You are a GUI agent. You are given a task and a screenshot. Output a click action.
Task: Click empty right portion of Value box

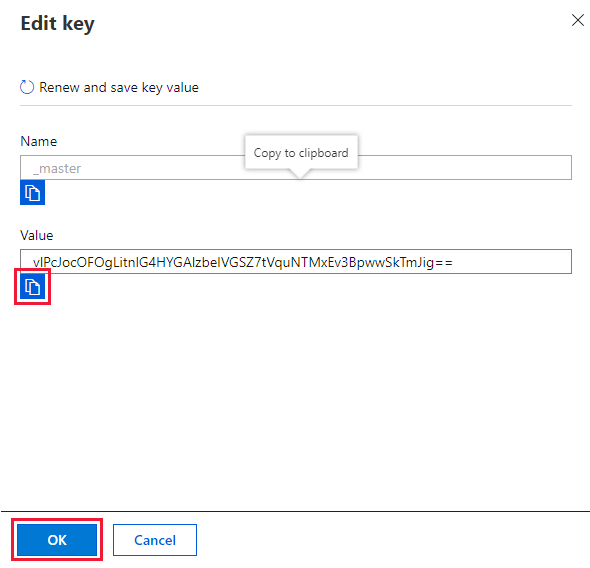click(512, 261)
